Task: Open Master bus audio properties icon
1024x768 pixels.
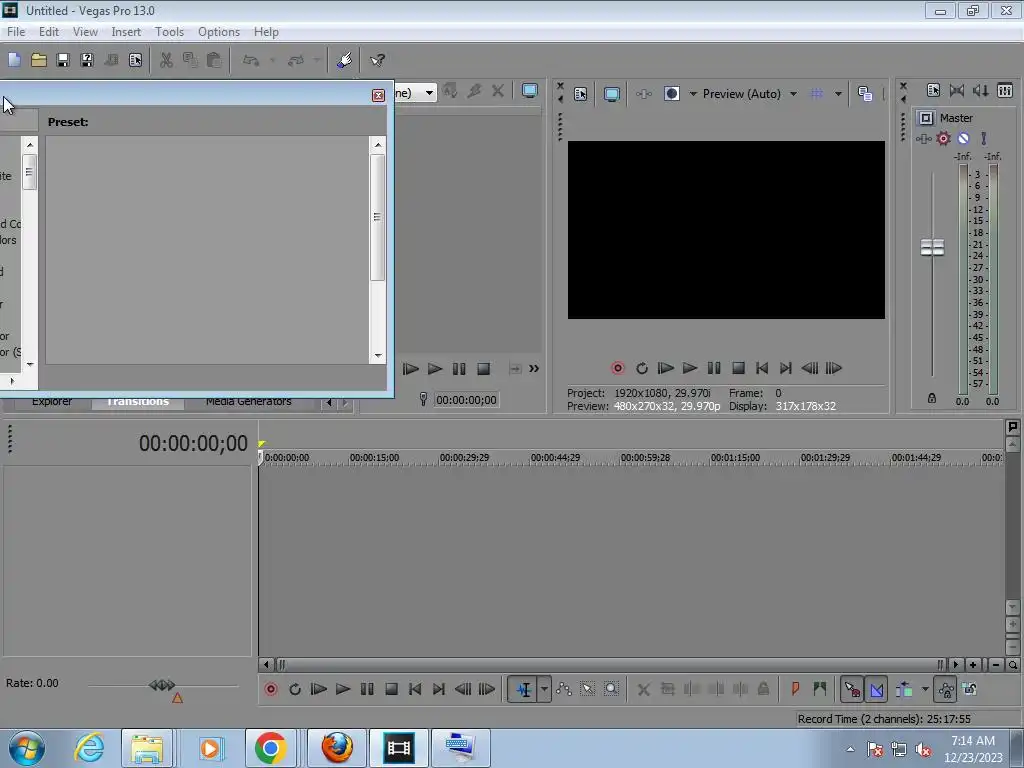Action: [x=933, y=91]
